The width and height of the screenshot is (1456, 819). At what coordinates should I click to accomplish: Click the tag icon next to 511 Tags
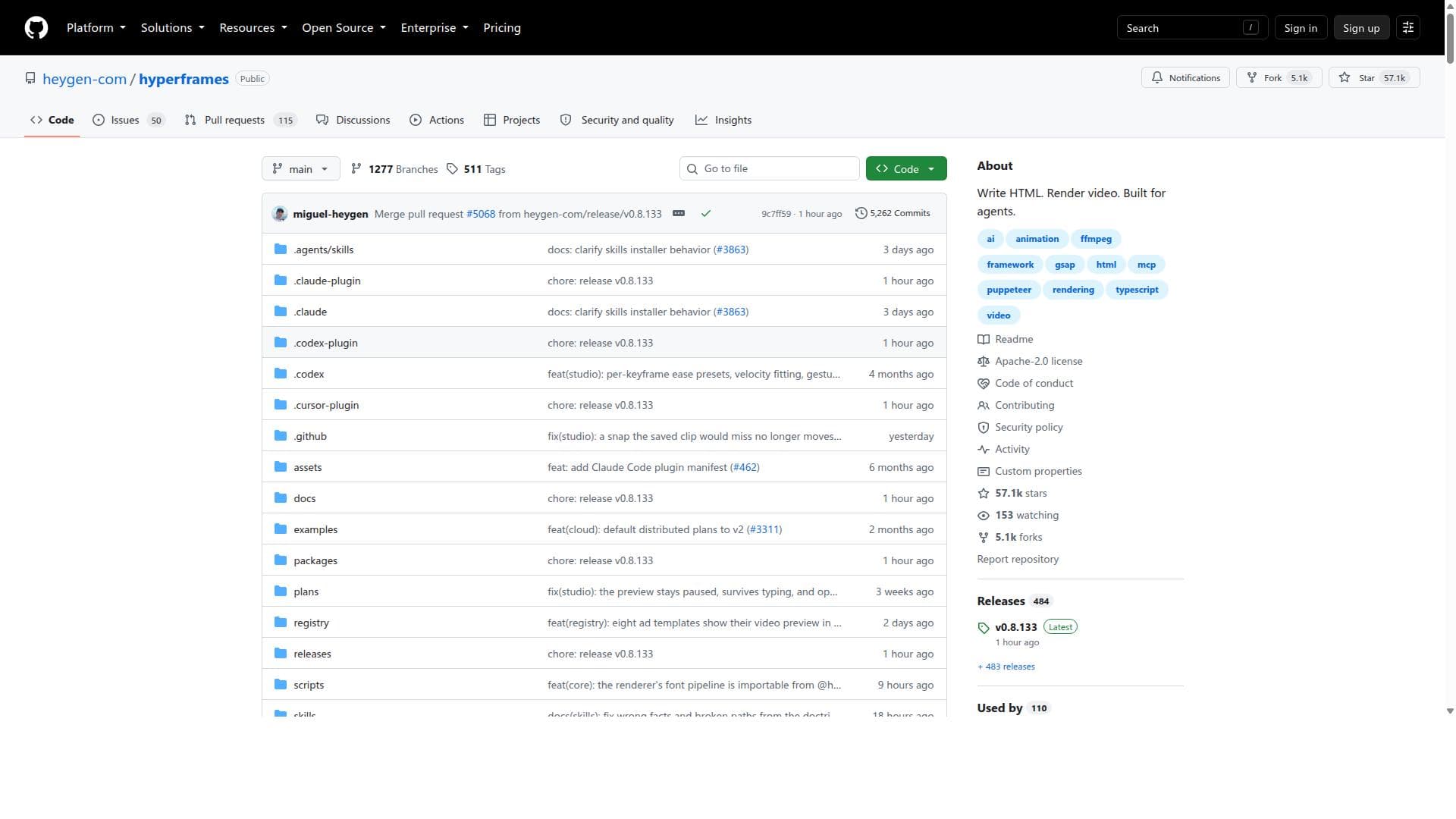452,169
